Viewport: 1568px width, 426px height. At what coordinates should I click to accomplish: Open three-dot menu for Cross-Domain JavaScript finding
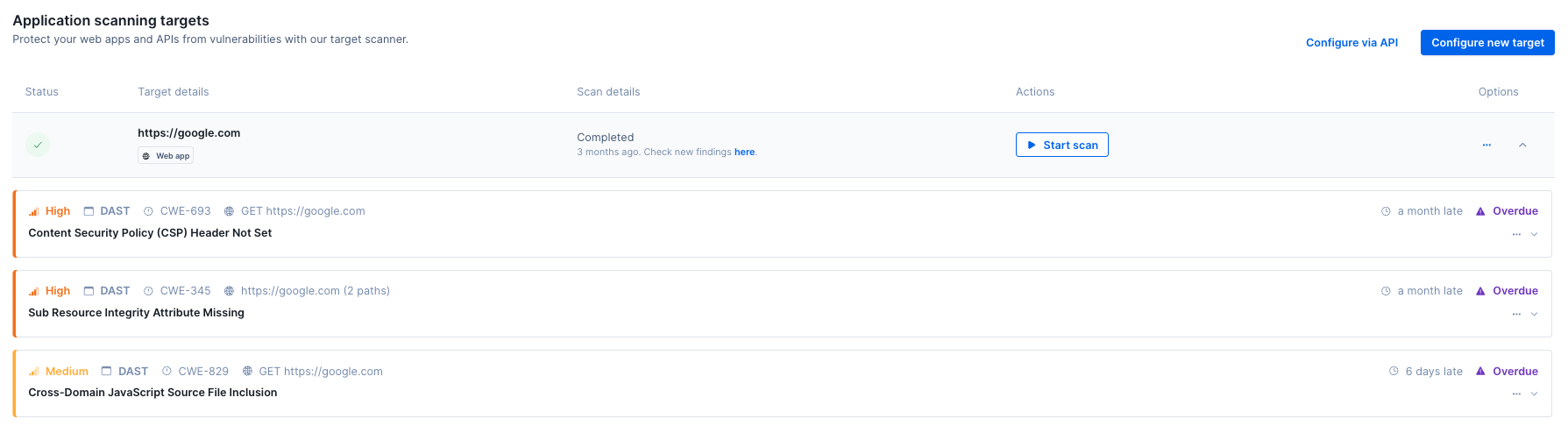tap(1516, 394)
